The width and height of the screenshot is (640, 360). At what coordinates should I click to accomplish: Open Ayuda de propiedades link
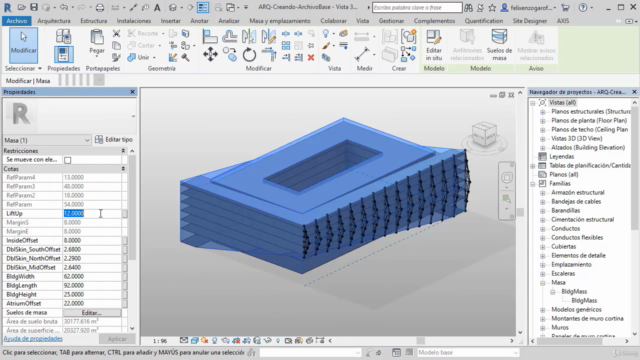coord(33,339)
